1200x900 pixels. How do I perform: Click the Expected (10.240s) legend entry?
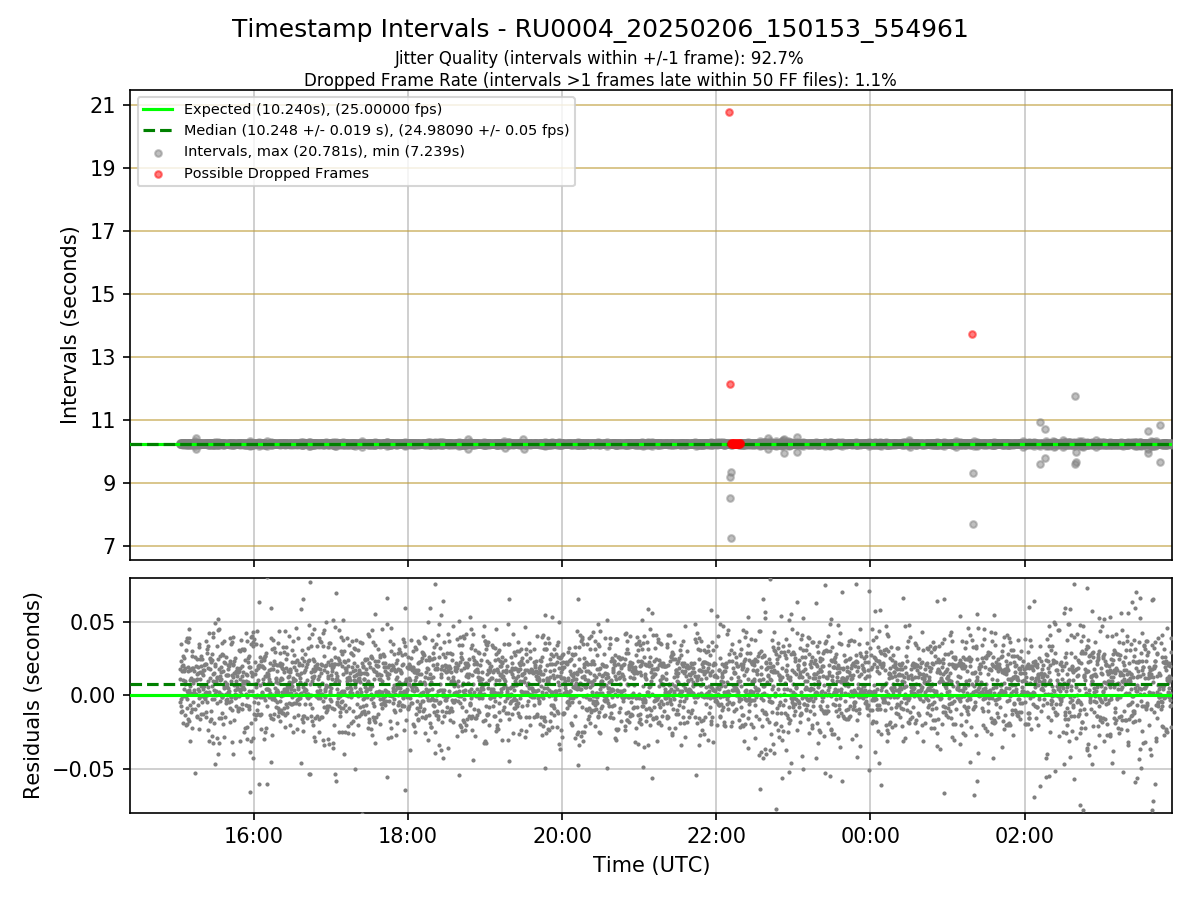click(313, 109)
